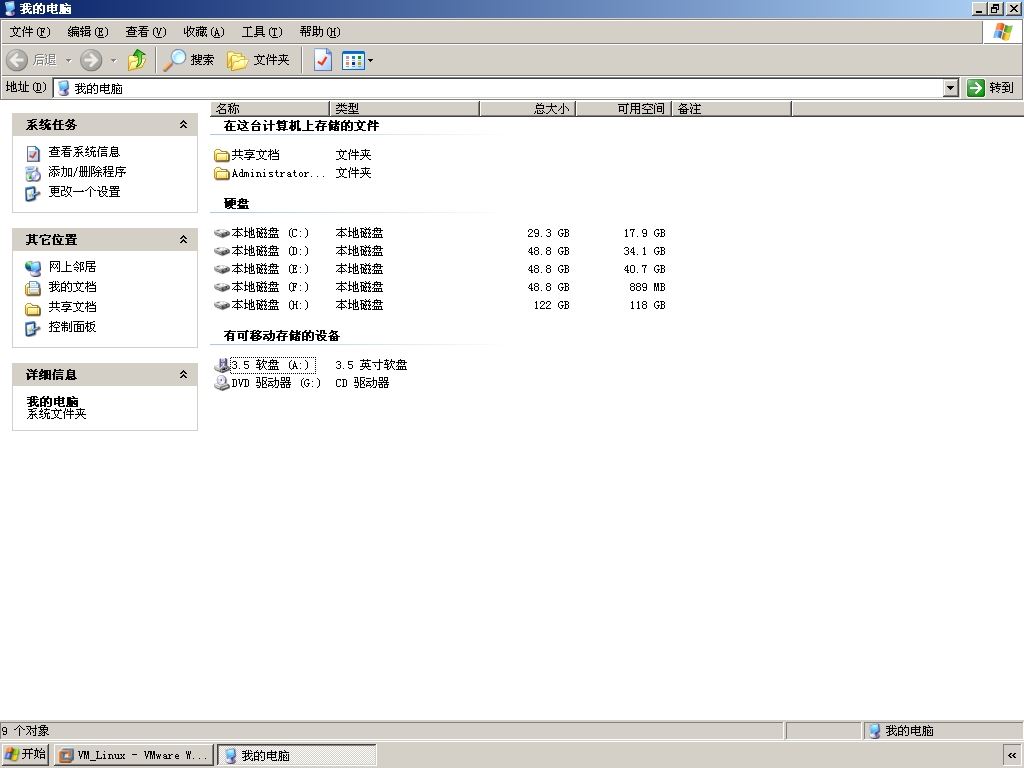
Task: Open the views grid icon
Action: coord(353,60)
